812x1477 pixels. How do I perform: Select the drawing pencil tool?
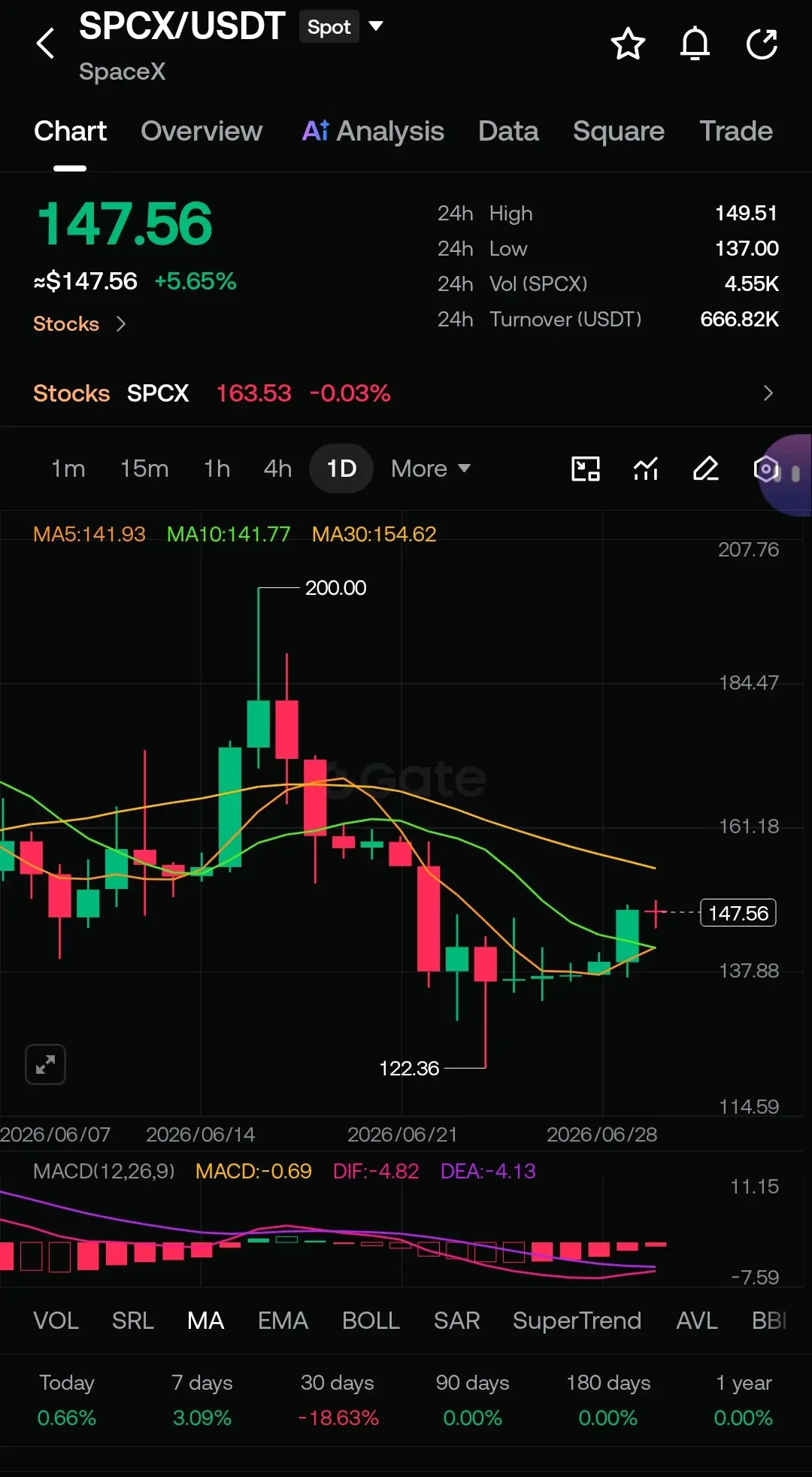[705, 469]
